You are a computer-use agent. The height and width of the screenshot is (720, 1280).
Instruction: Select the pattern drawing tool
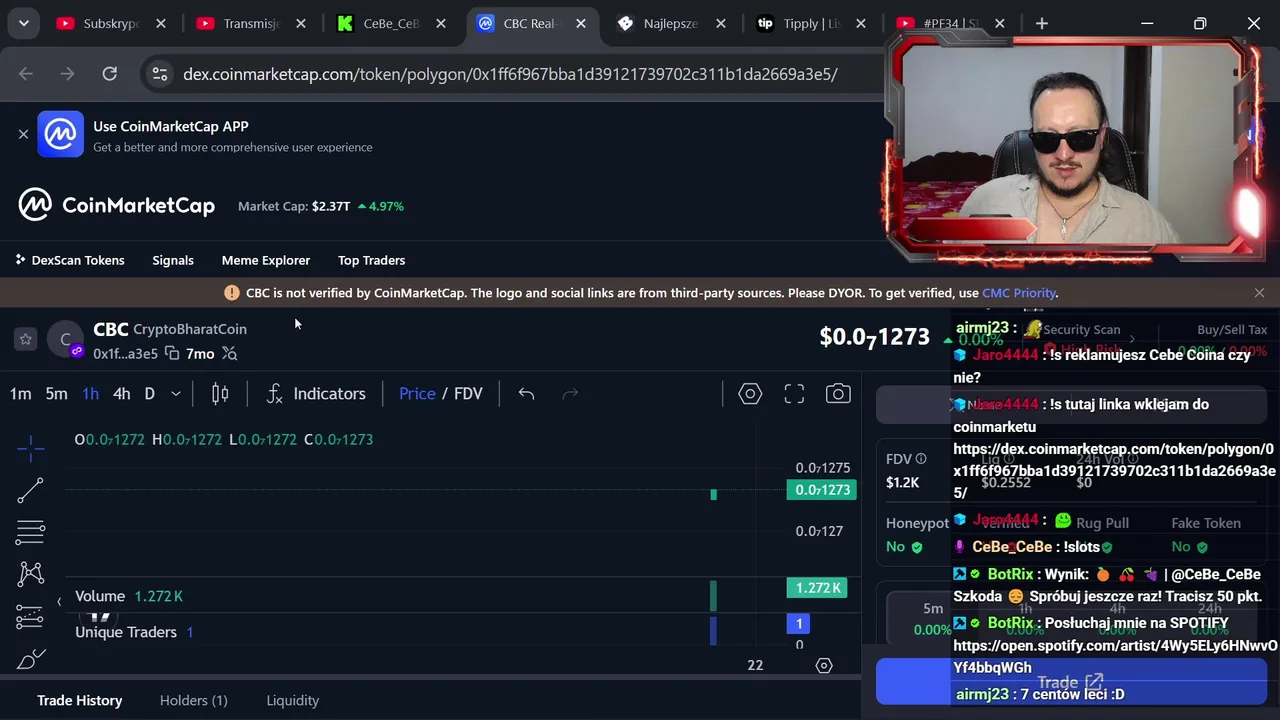tap(30, 573)
